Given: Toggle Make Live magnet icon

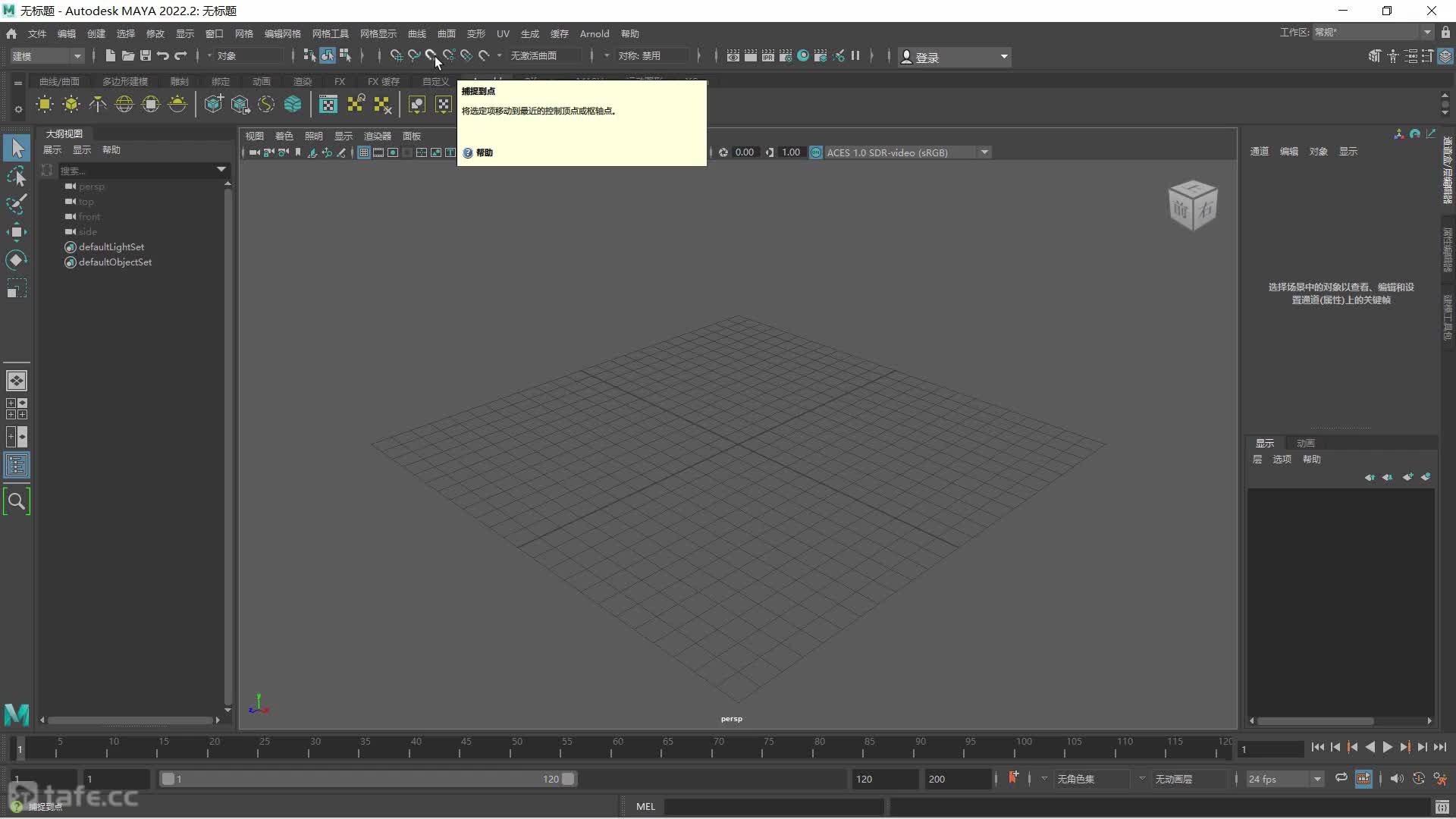Looking at the screenshot, I should click(484, 55).
